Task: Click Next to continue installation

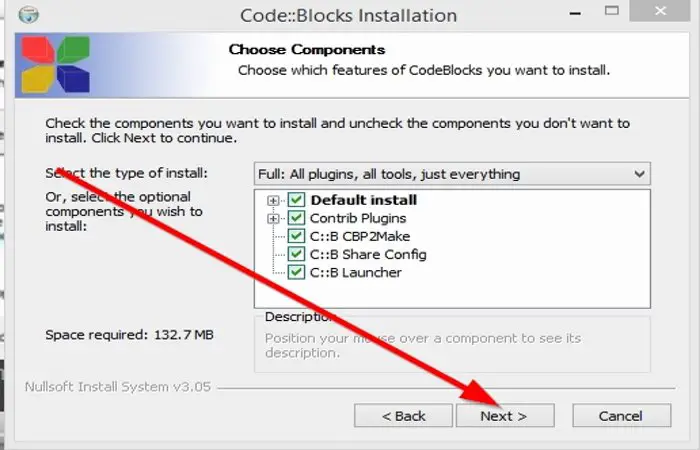Action: (505, 416)
